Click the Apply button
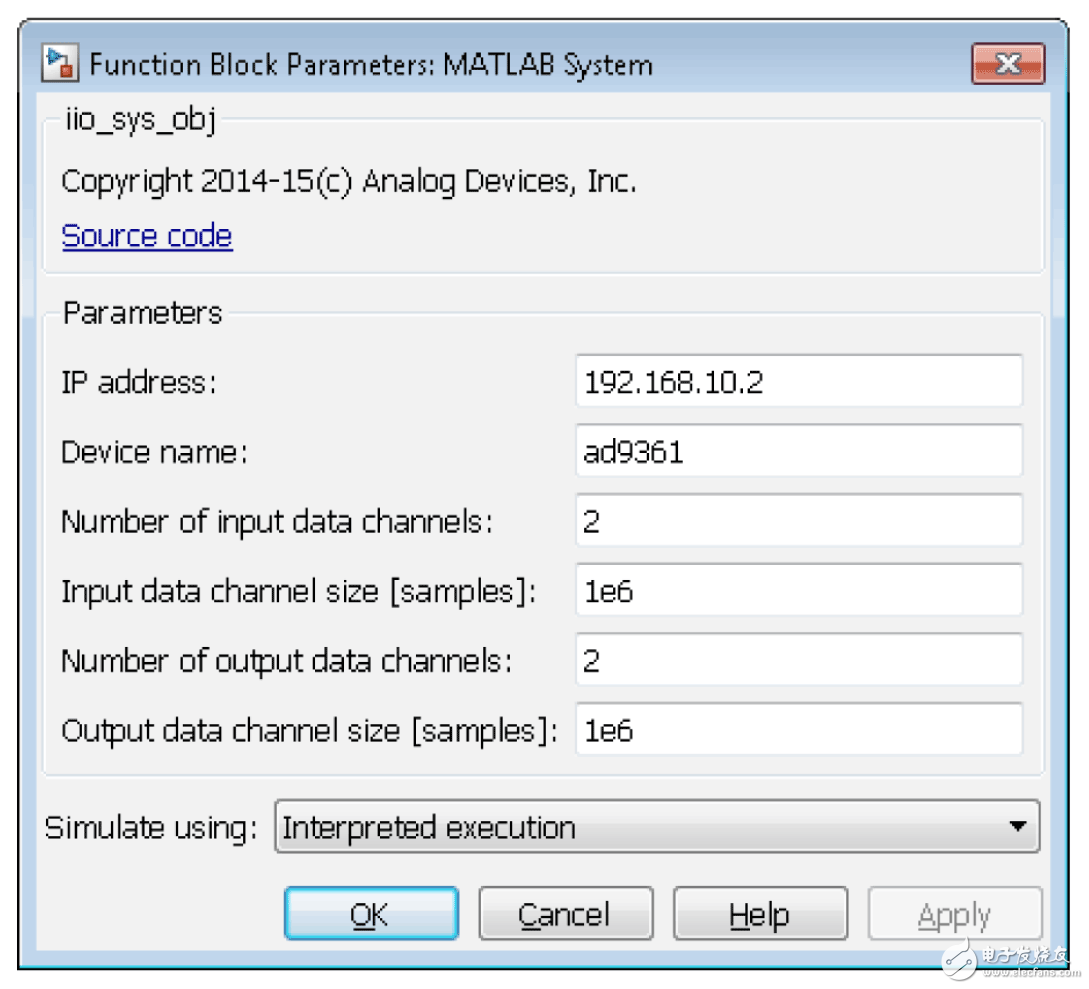 955,915
